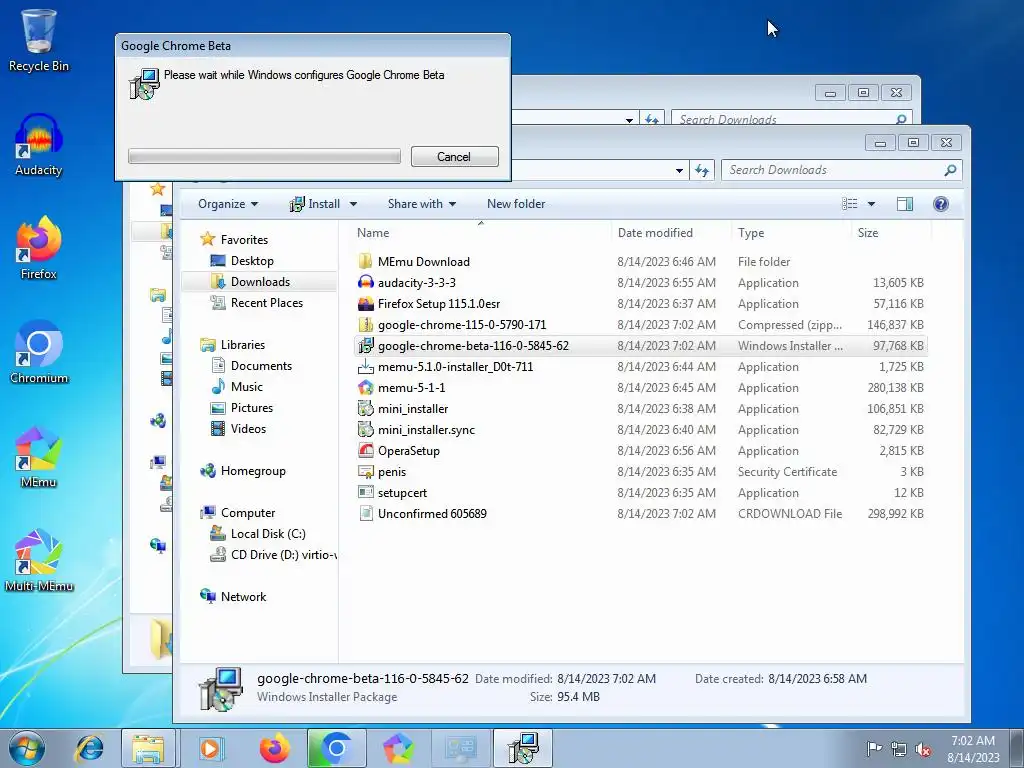Refresh the Downloads folder in front window
Image resolution: width=1024 pixels, height=768 pixels.
click(x=702, y=170)
